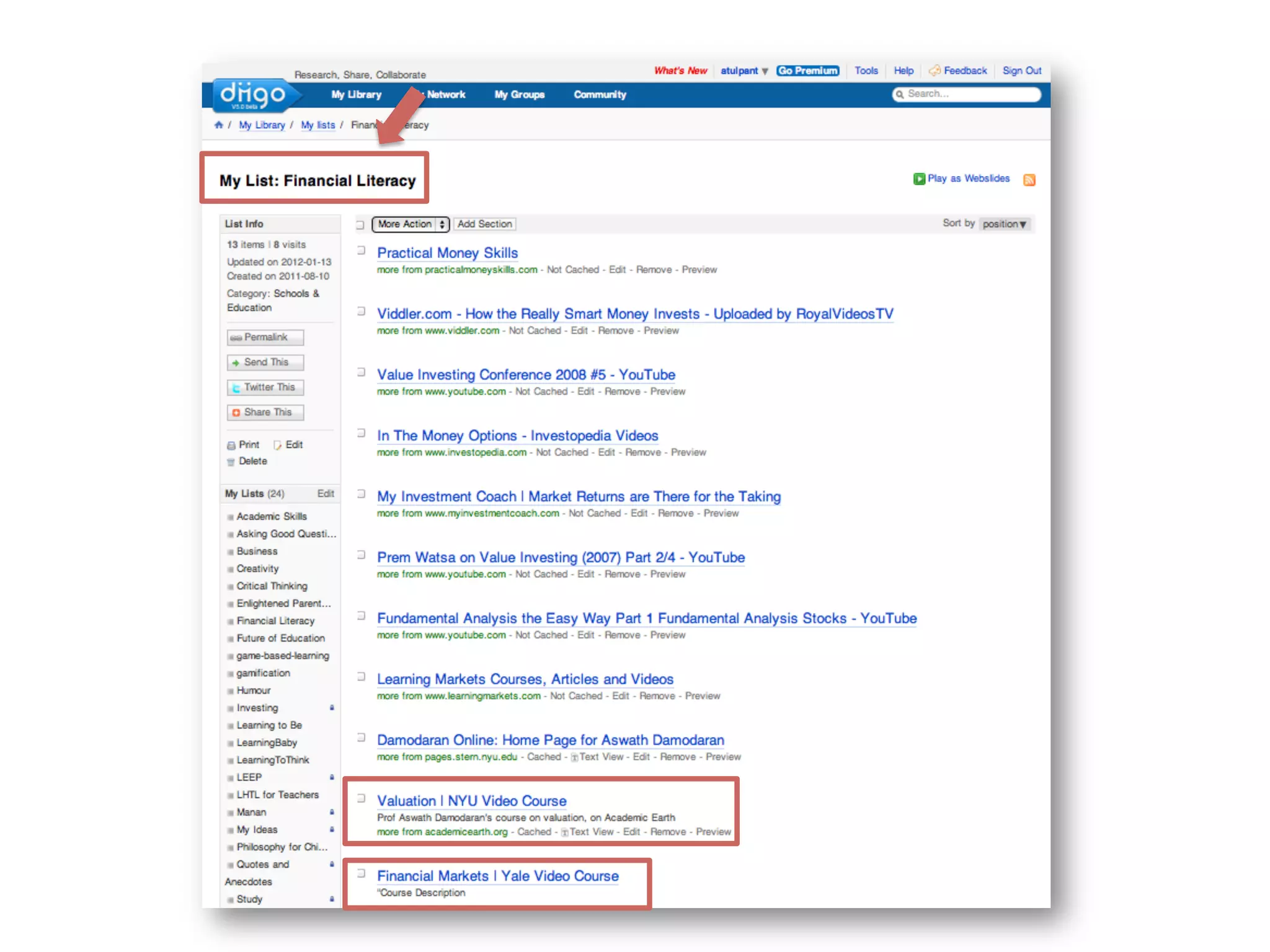Open the orange RSS feed icon
The image size is (1270, 952).
click(x=1029, y=180)
